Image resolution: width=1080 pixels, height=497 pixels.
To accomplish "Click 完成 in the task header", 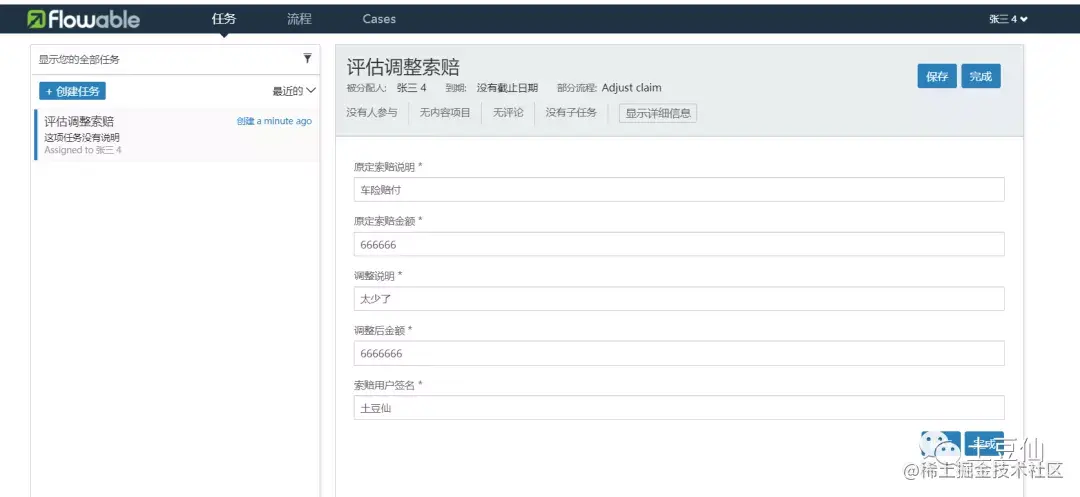I will [x=981, y=76].
